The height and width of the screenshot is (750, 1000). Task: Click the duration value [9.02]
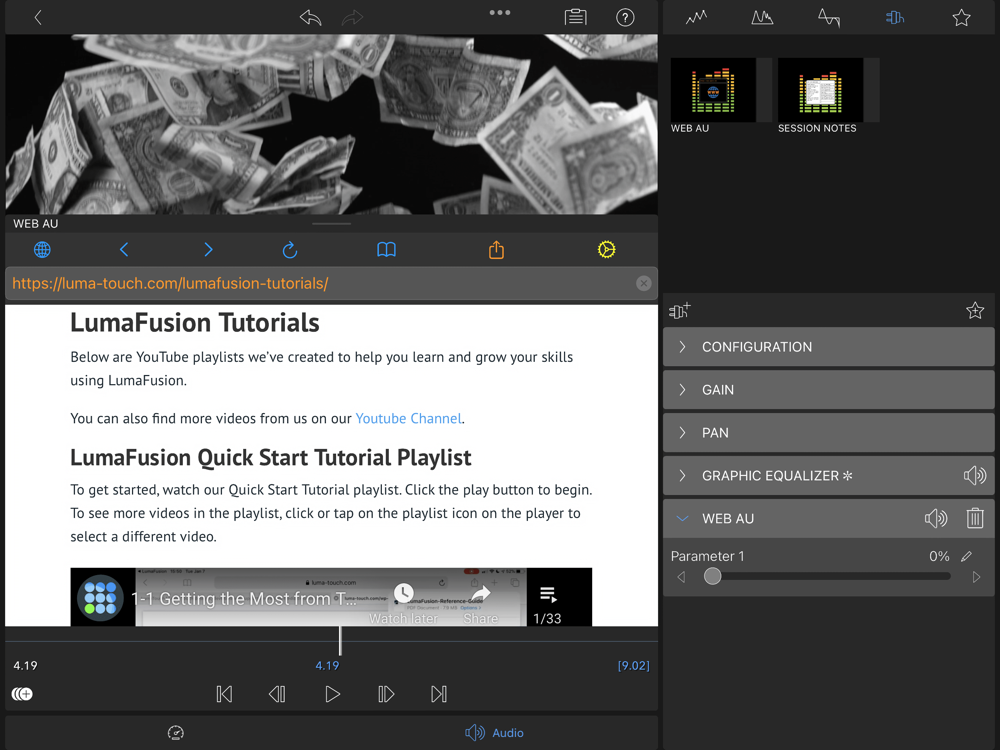tap(633, 665)
